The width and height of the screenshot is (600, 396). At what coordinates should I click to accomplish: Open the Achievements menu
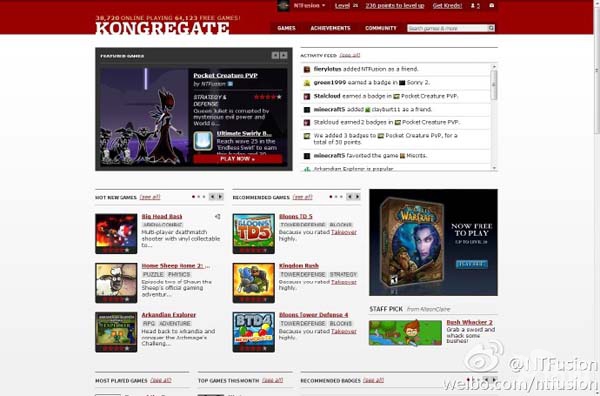(330, 28)
